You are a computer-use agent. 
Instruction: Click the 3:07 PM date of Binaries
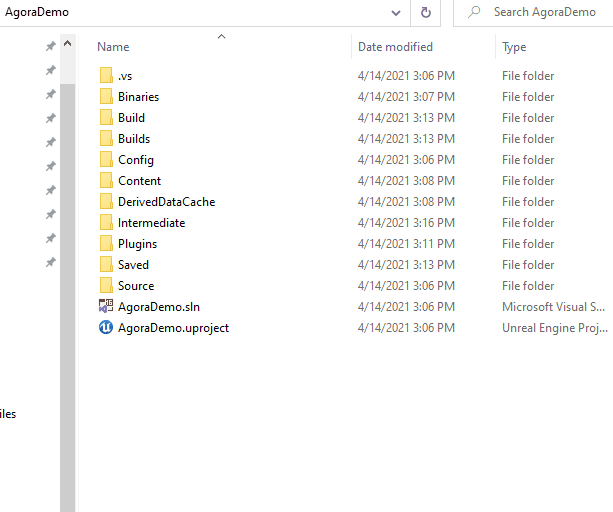(406, 97)
